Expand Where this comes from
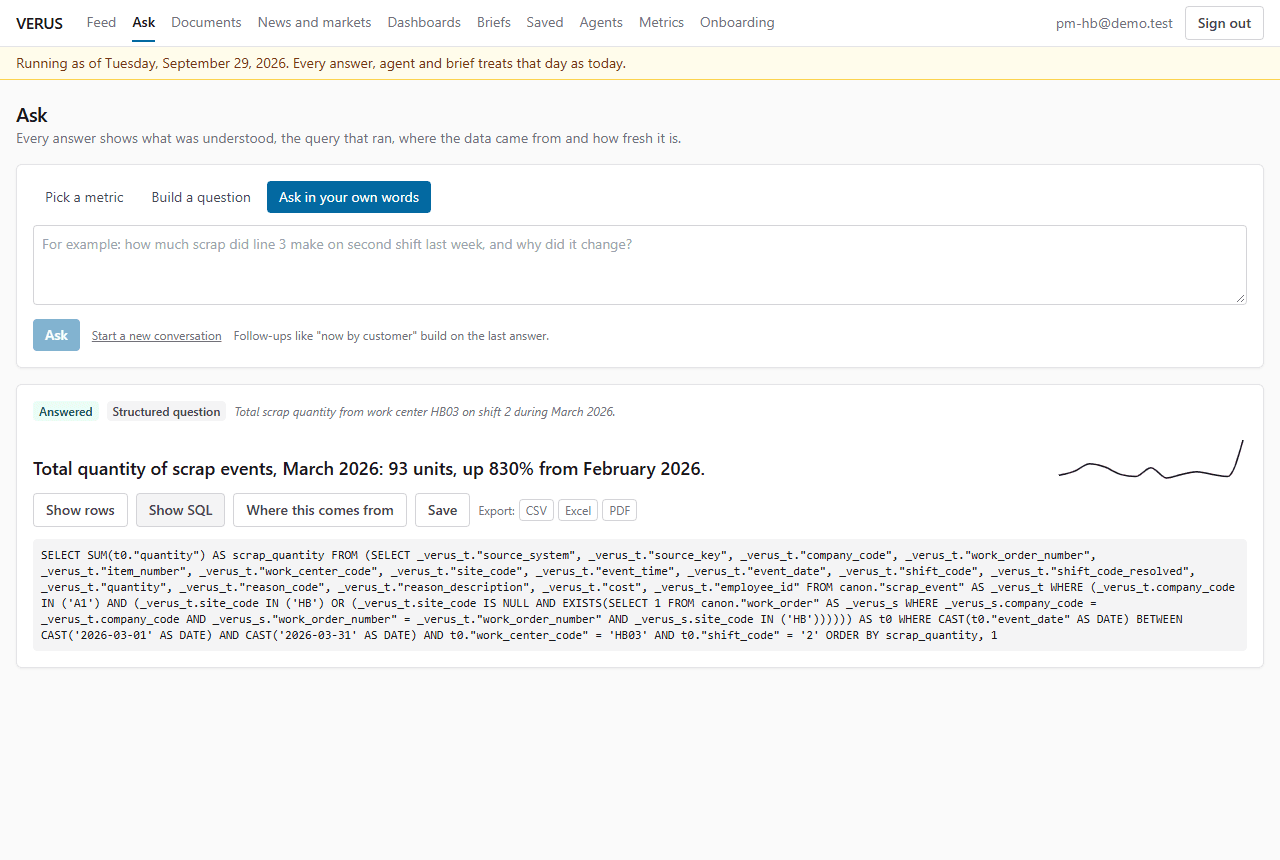This screenshot has width=1280, height=860. pyautogui.click(x=320, y=510)
